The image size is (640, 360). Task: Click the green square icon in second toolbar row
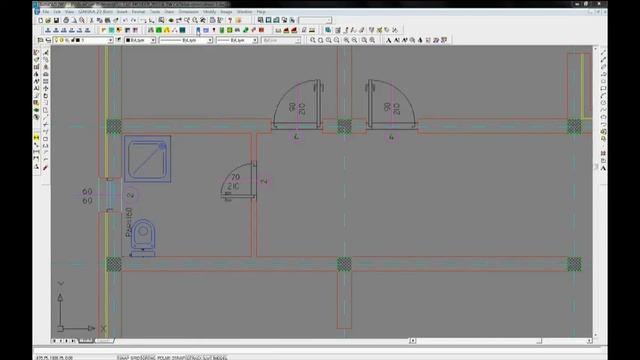pos(159,30)
